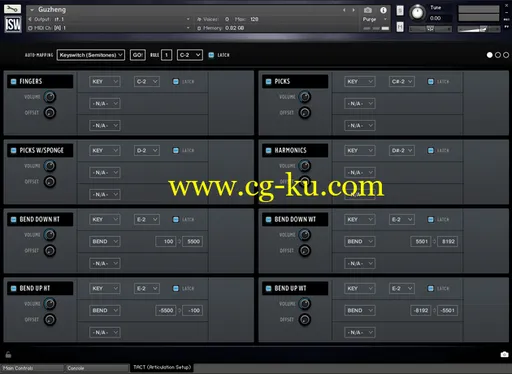Click the lock icon at bottom left
The image size is (512, 374).
8,354
